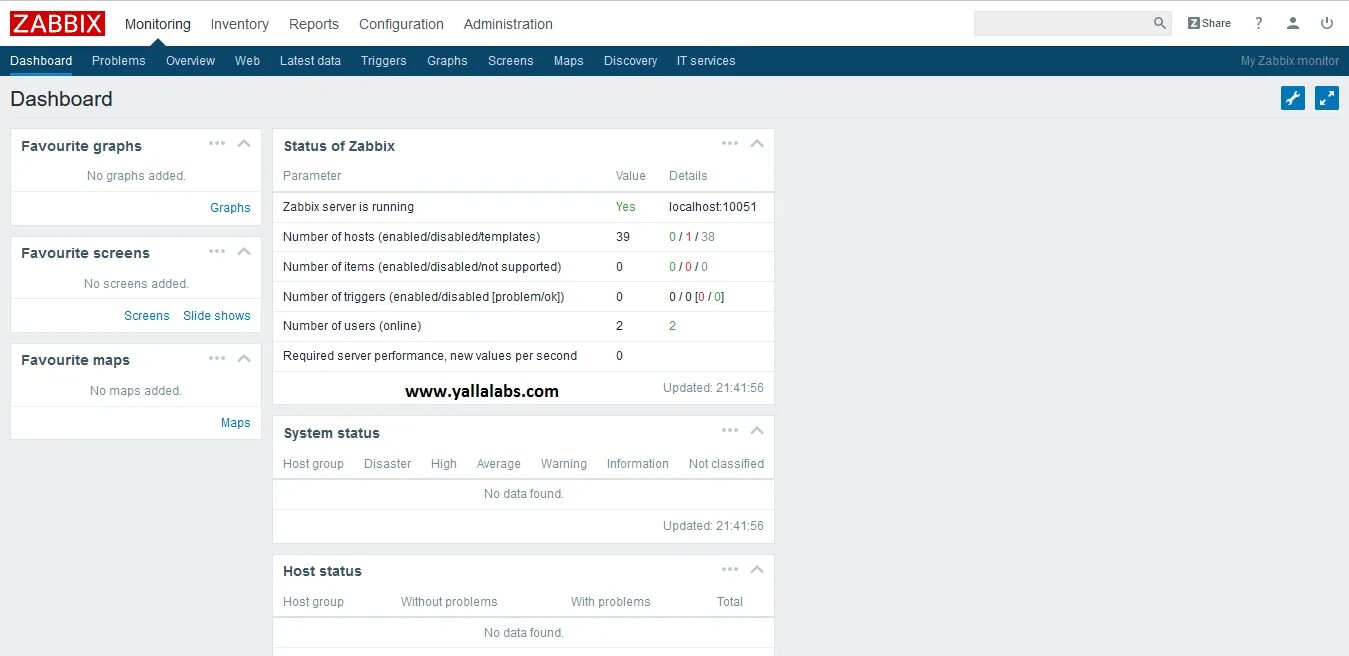Click 'My Zabbix monitor' text

pos(1290,61)
